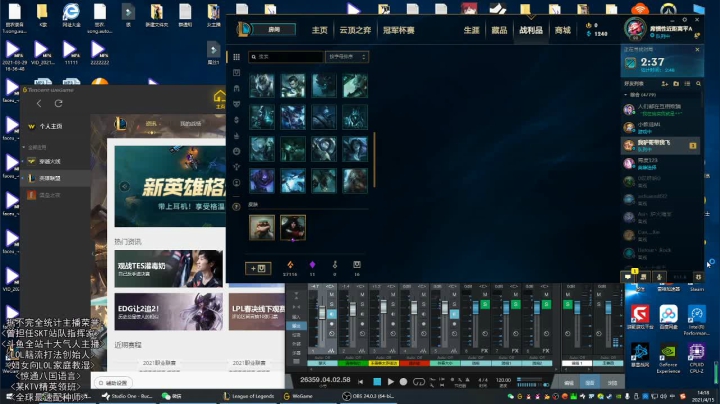Click the channel 2 volume fader
This screenshot has width=720, height=404.
point(353,309)
